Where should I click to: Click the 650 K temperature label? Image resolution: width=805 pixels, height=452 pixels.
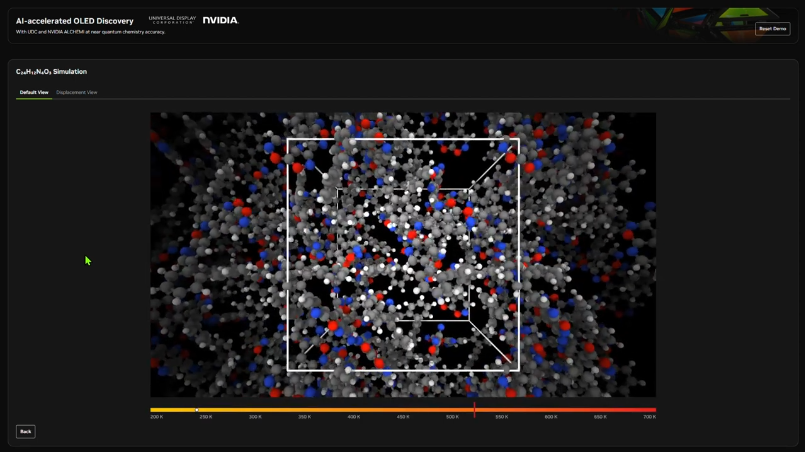pyautogui.click(x=600, y=417)
